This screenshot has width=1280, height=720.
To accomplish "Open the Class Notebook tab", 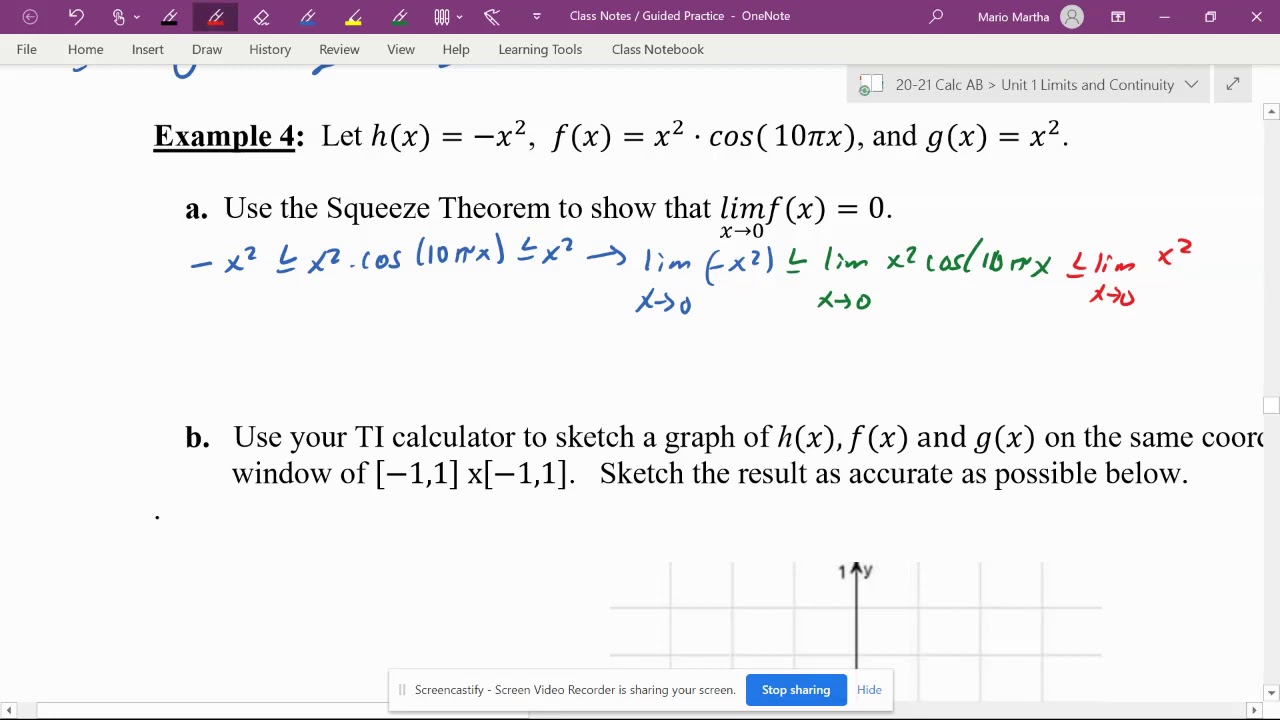I will click(658, 49).
